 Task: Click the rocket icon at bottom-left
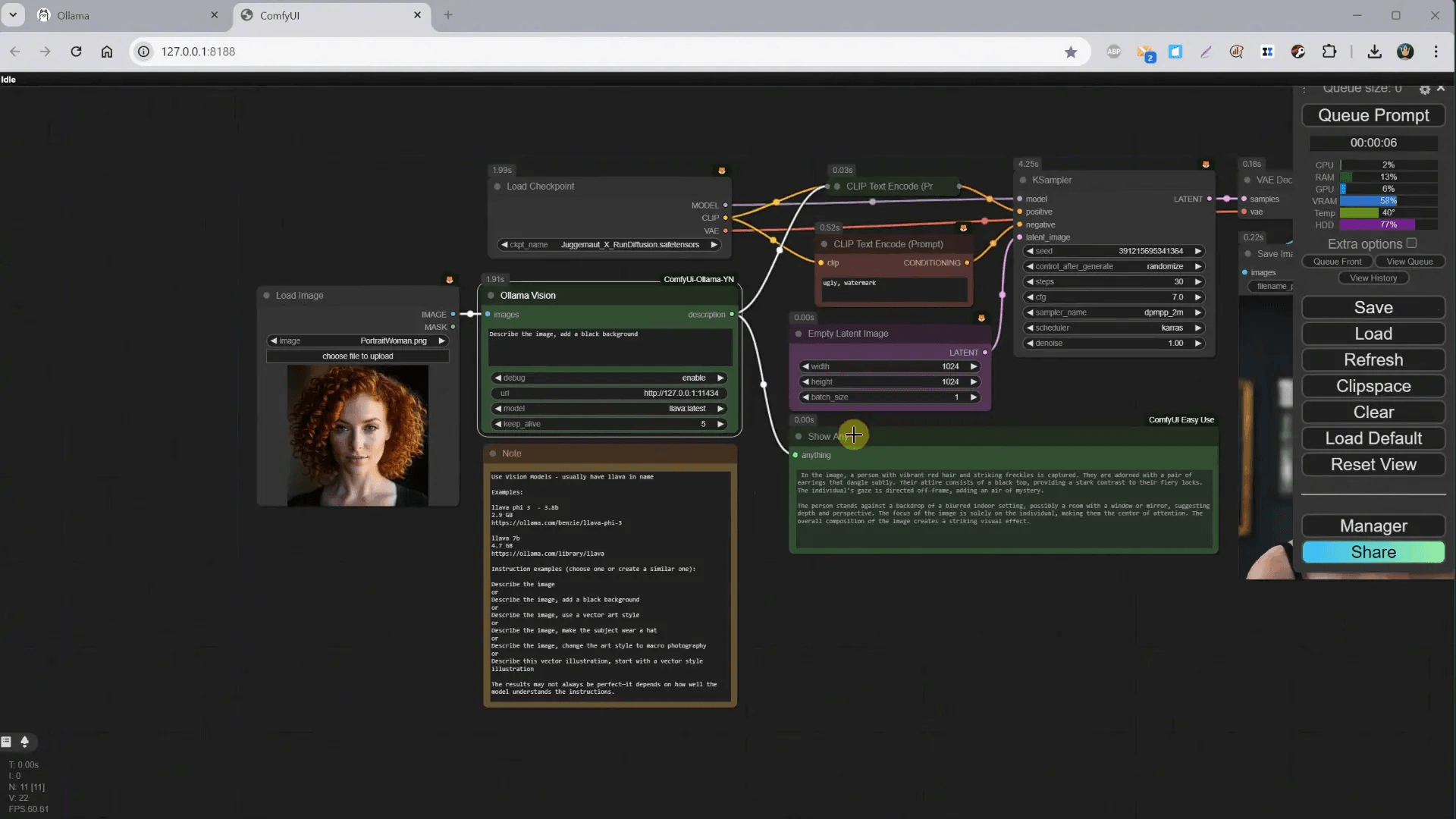(24, 742)
